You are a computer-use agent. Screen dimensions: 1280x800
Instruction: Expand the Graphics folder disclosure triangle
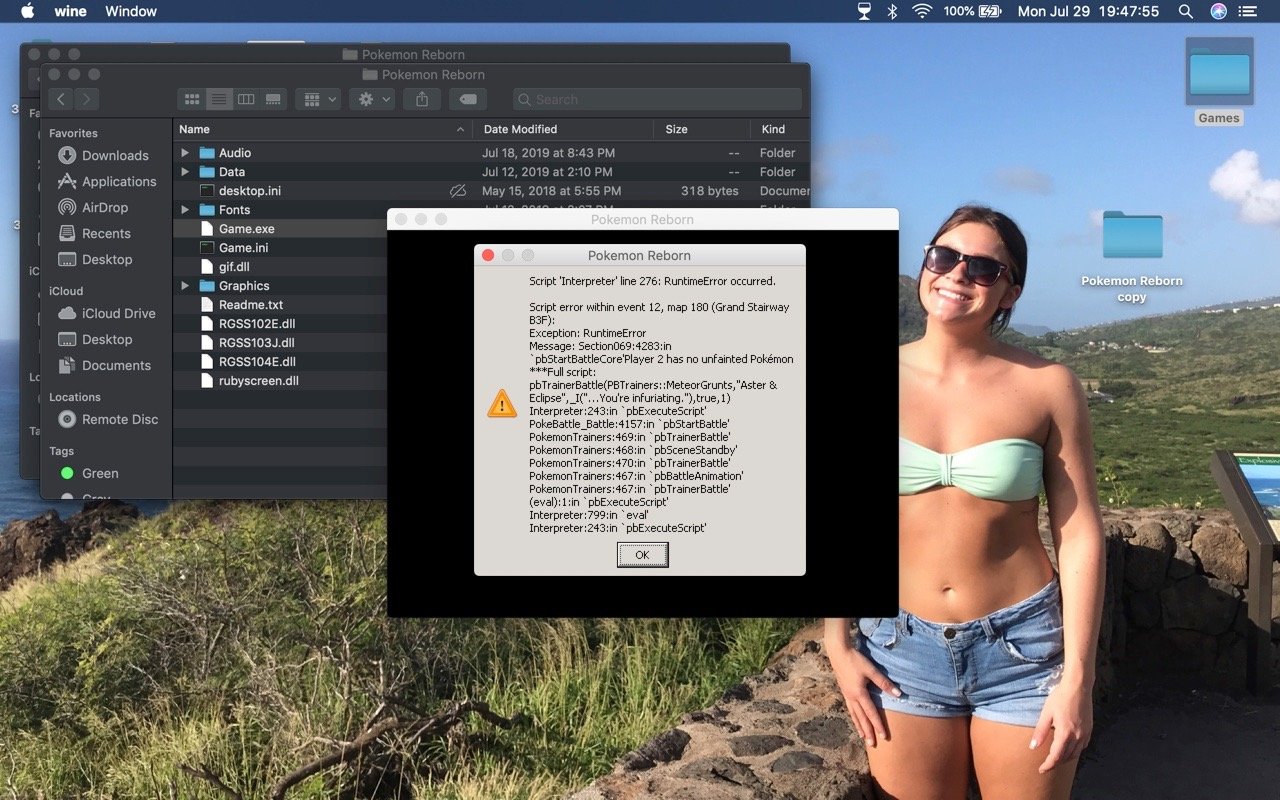point(185,286)
